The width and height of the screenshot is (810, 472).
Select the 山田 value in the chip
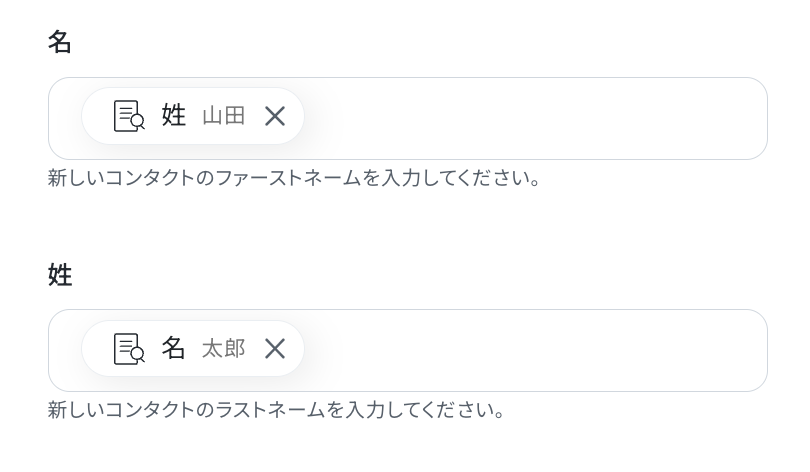coord(224,116)
